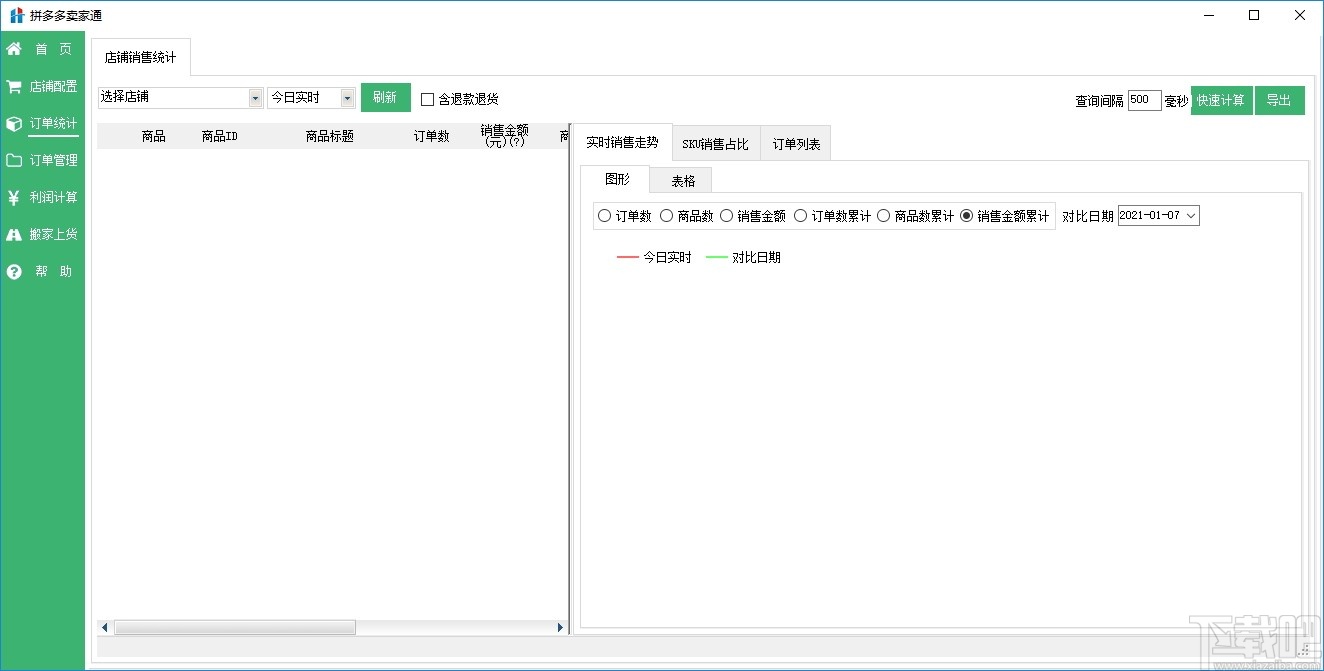Enable the 含退款退货 checkbox
This screenshot has width=1324, height=671.
(x=428, y=98)
